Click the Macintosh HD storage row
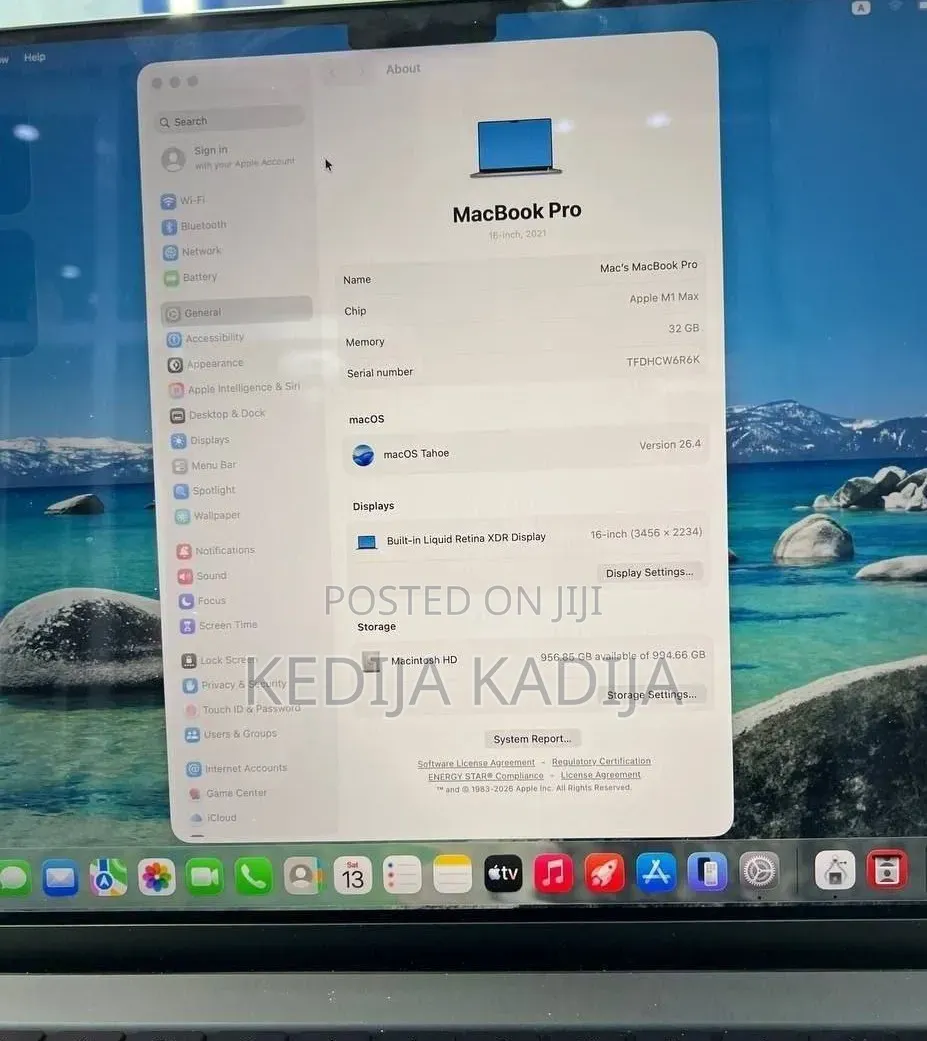Screen dimensions: 927x1041 click(531, 658)
